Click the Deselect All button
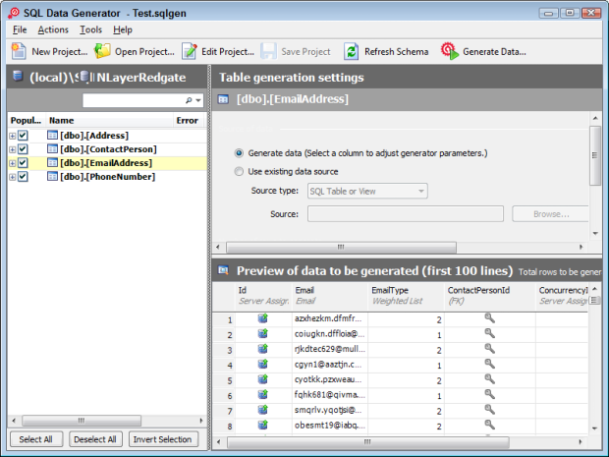This screenshot has width=609, height=457. coord(95,439)
